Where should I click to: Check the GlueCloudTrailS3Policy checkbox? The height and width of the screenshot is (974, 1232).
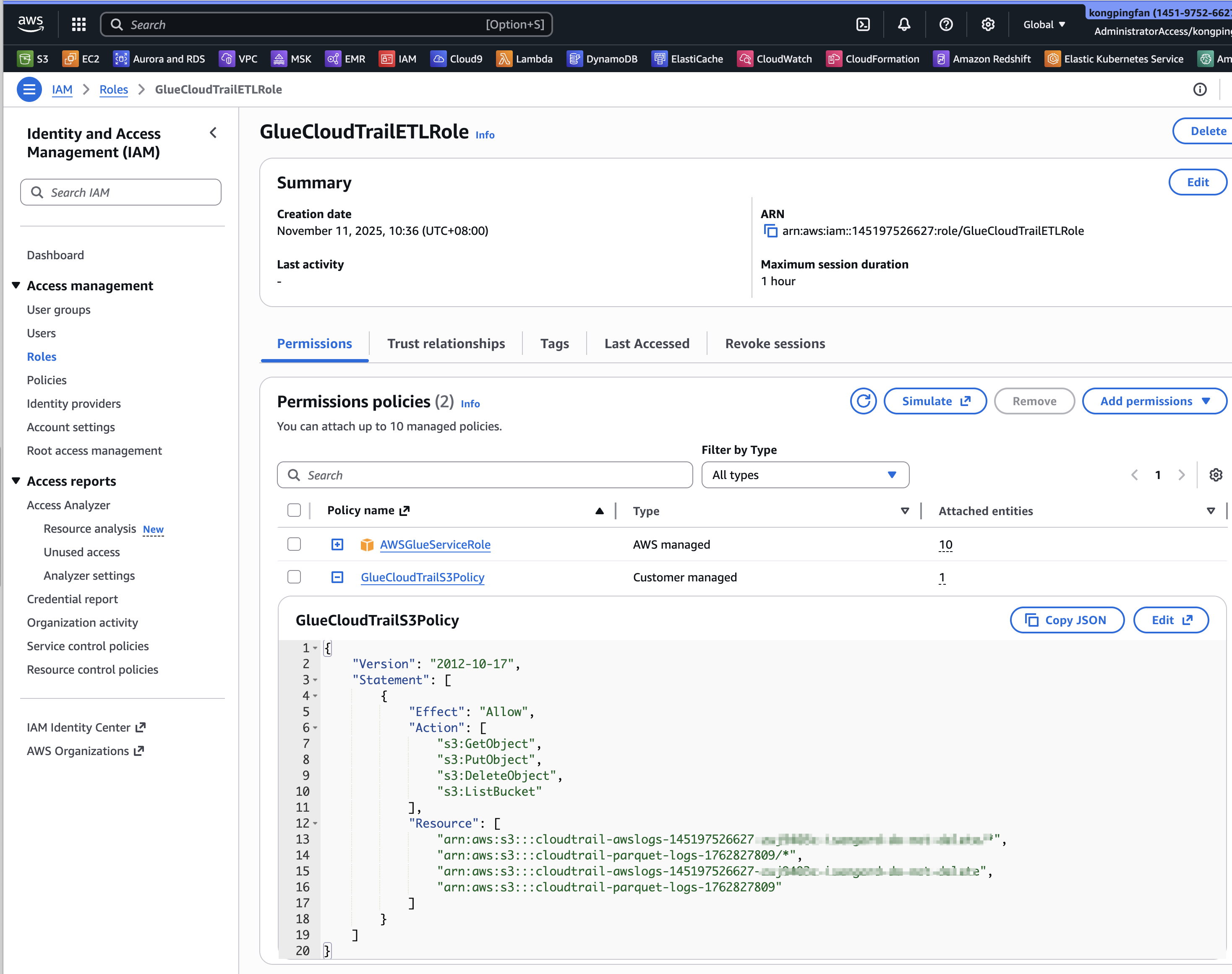coord(294,577)
